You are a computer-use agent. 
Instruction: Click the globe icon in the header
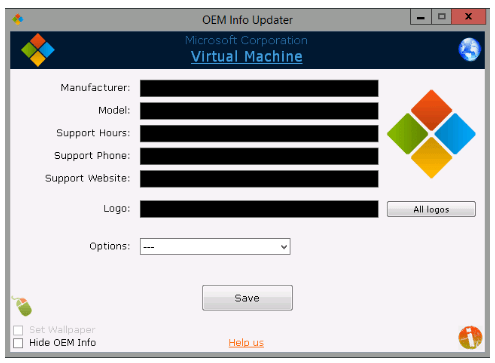469,49
